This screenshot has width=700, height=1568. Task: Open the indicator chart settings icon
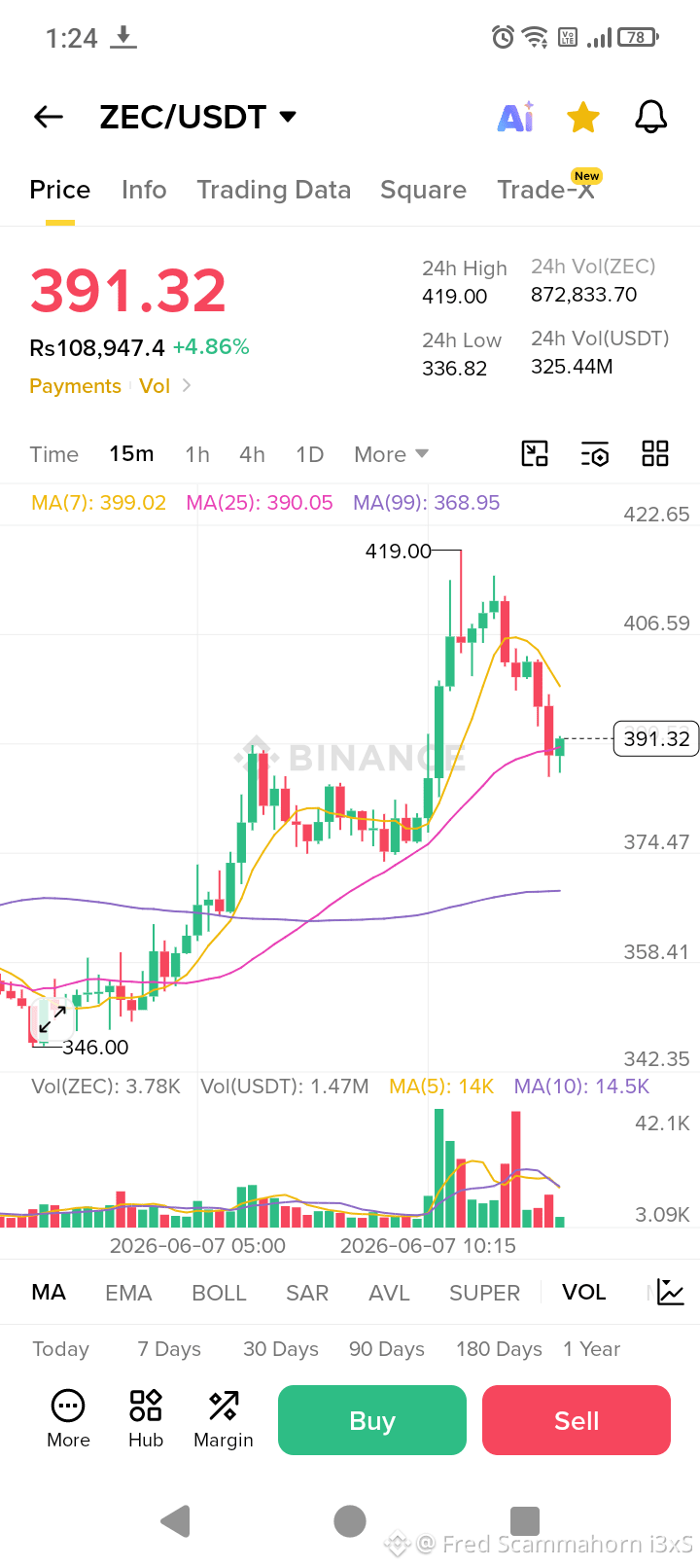coord(671,1293)
